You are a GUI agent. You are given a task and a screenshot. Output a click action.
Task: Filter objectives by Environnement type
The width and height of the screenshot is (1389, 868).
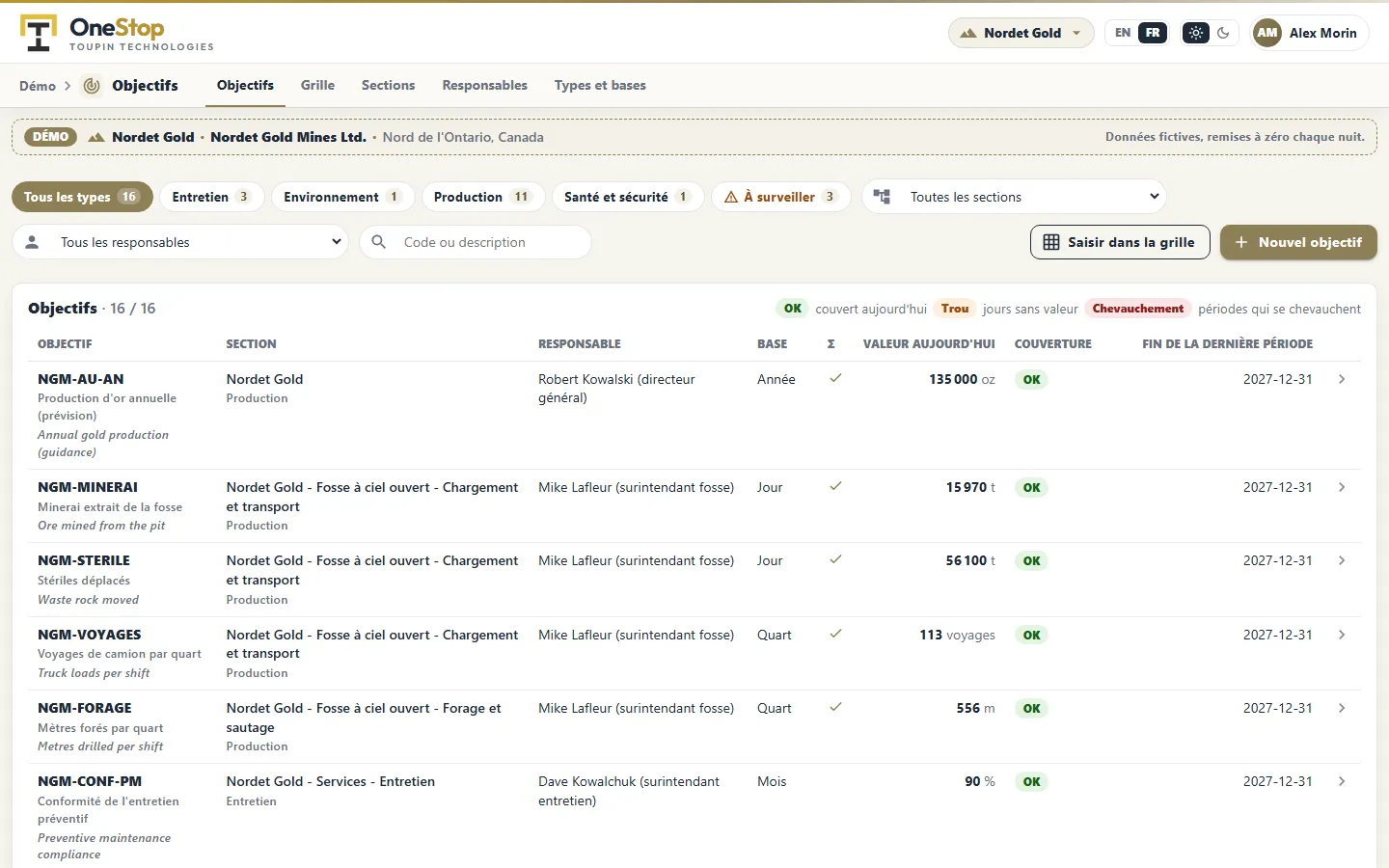point(342,197)
